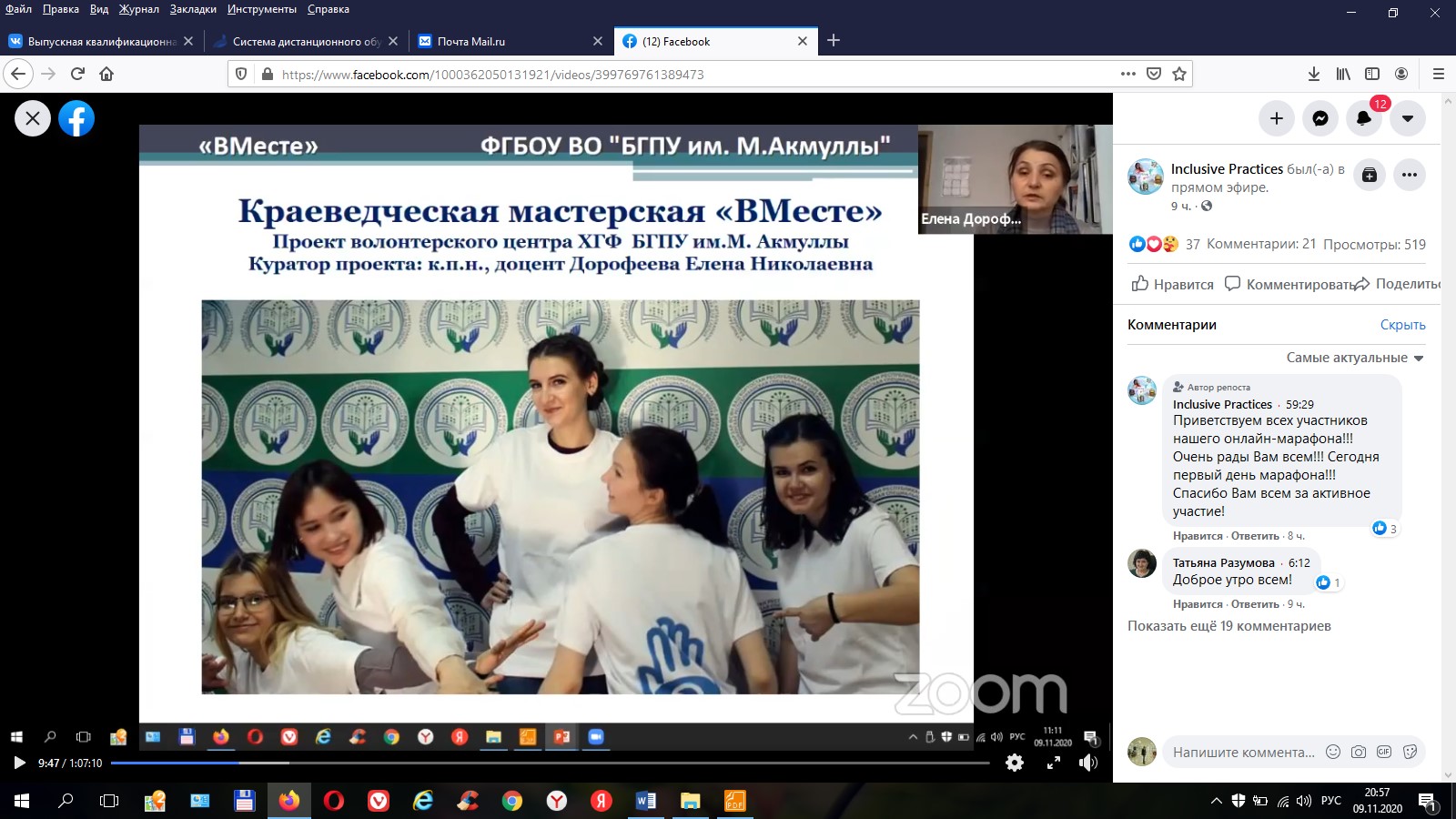Expand the Самые актуальные sort dropdown
This screenshot has height=819, width=1456.
pyautogui.click(x=1354, y=358)
